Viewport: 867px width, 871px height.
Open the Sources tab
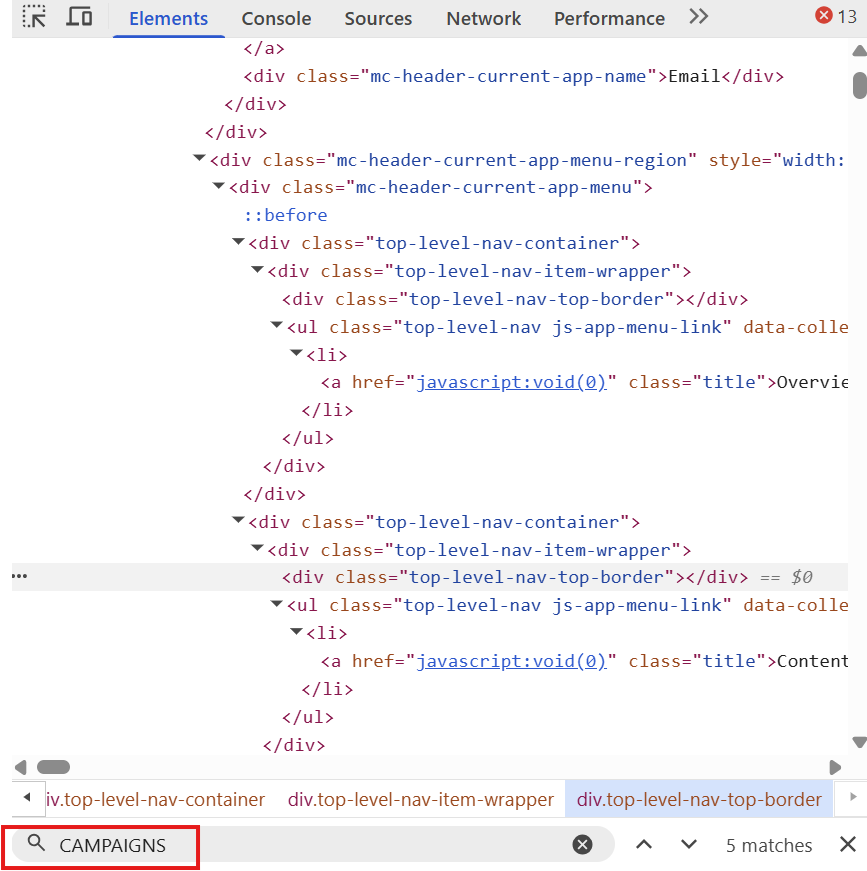tap(378, 18)
